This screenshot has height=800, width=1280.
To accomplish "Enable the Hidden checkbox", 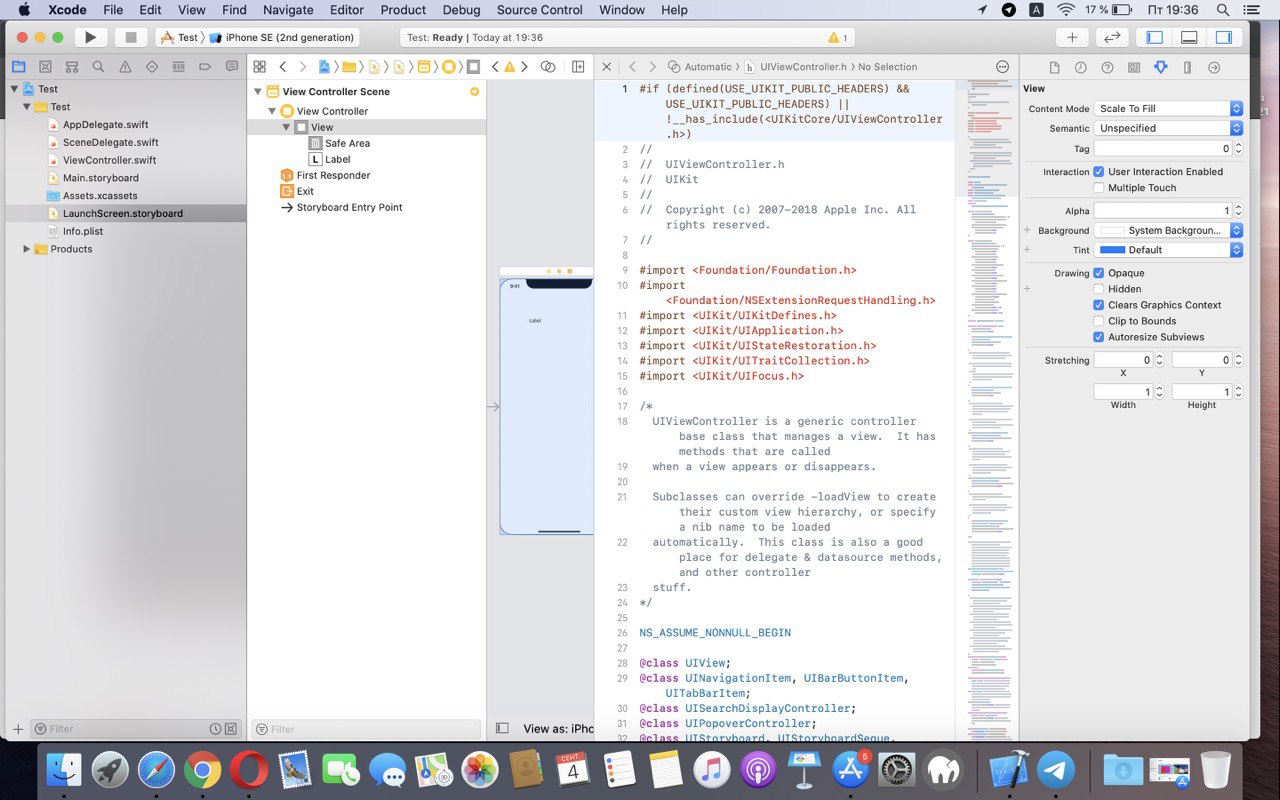I will (1099, 289).
